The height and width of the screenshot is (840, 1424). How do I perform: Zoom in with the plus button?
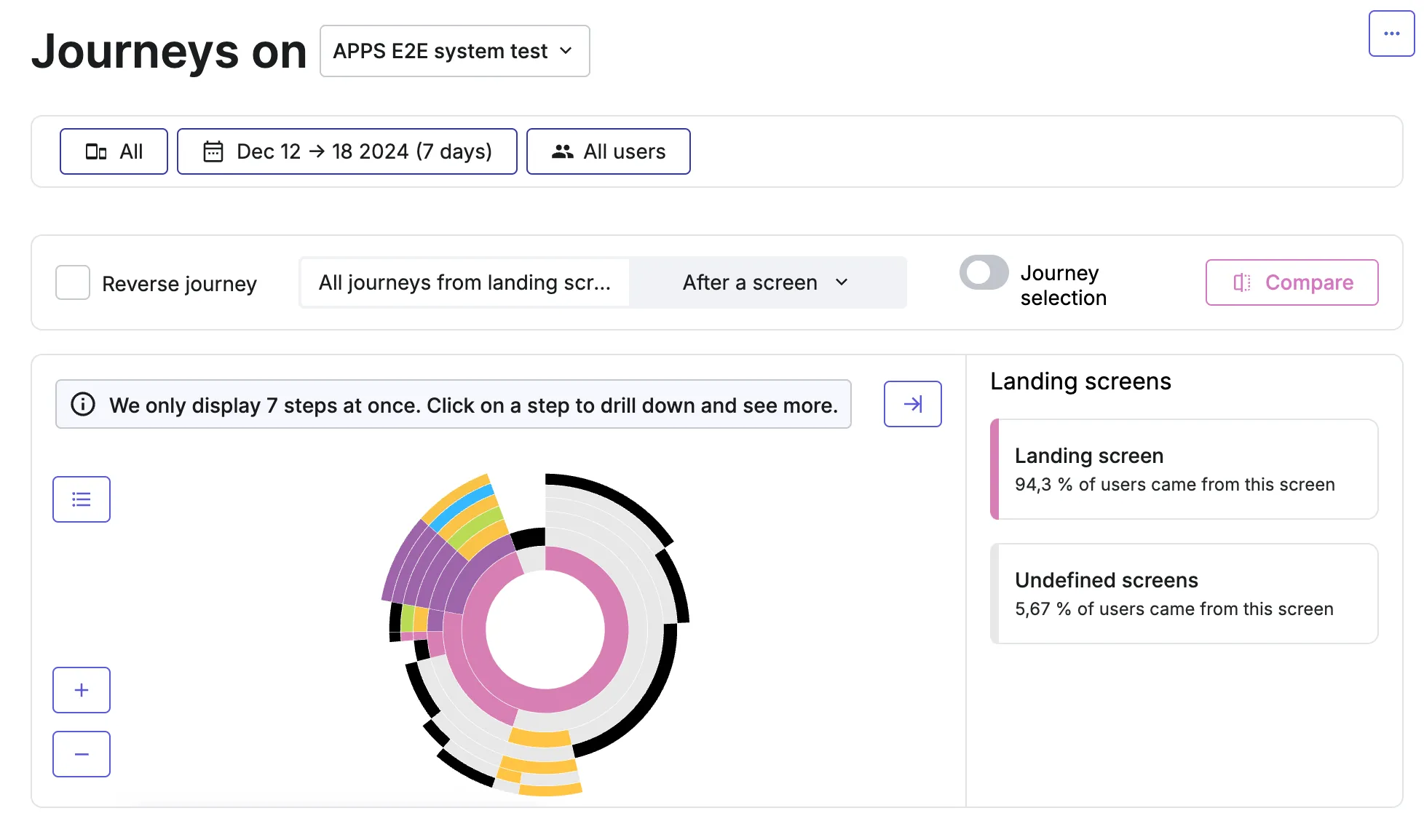point(82,690)
